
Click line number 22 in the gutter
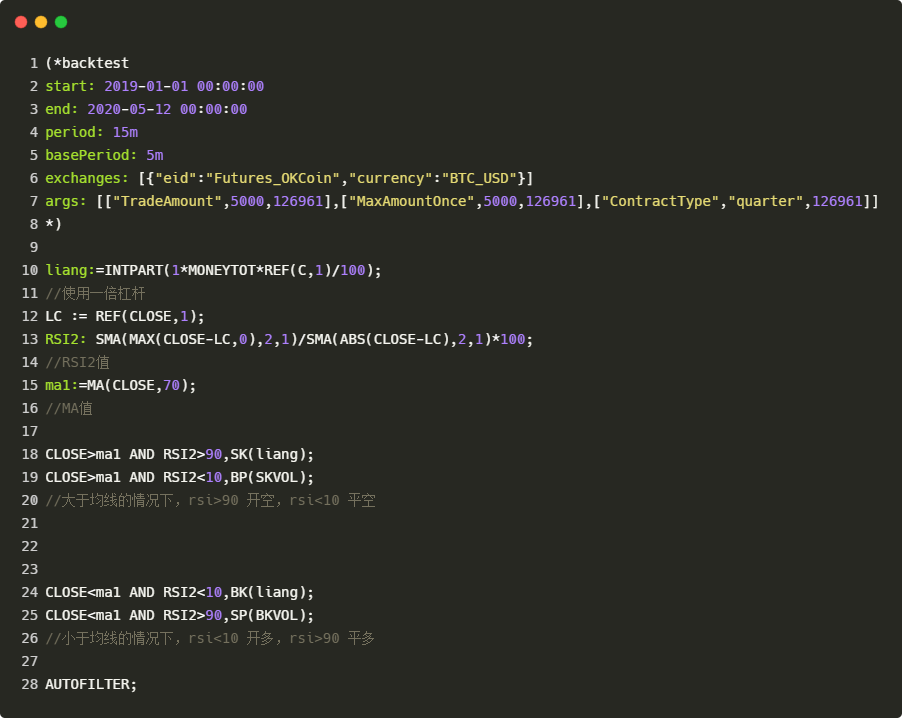(x=30, y=547)
